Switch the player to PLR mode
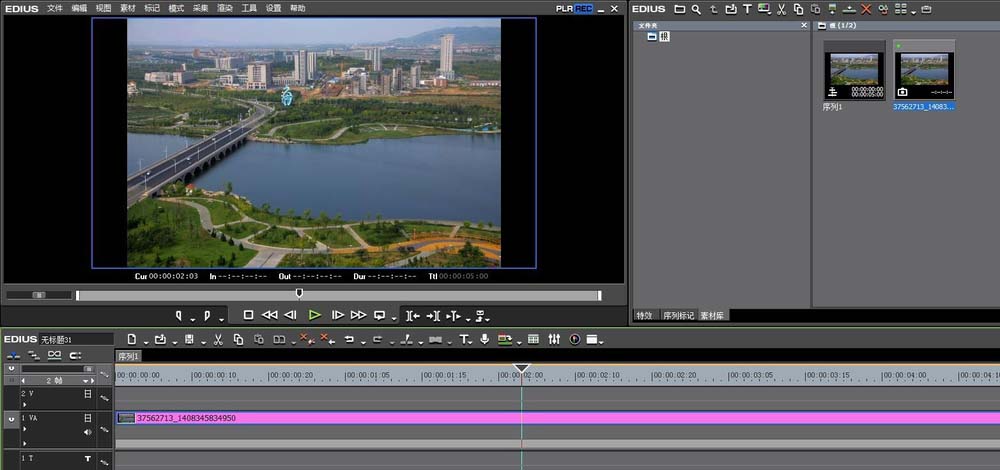This screenshot has width=1000, height=470. tap(565, 8)
